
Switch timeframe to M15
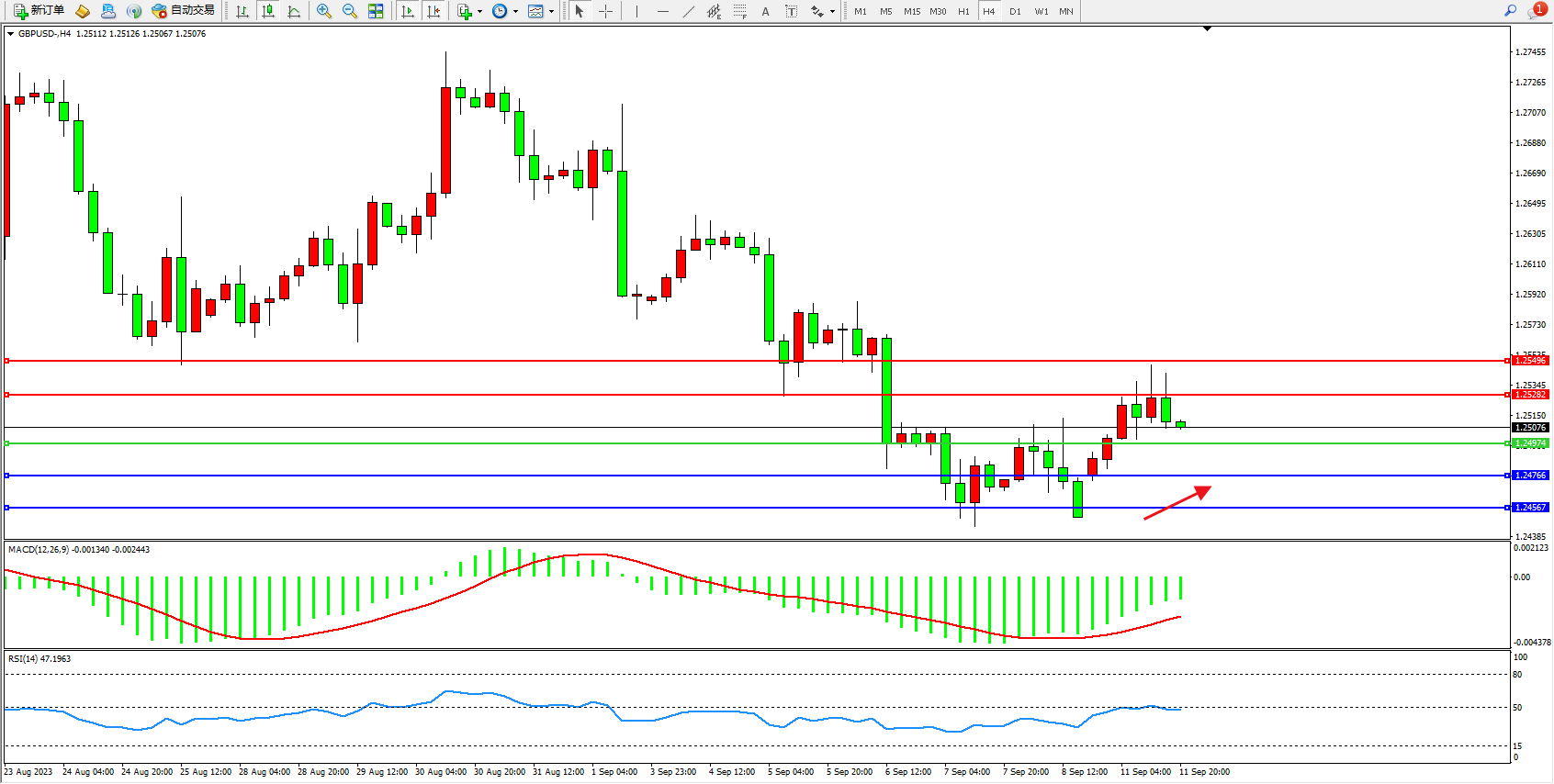(x=911, y=11)
